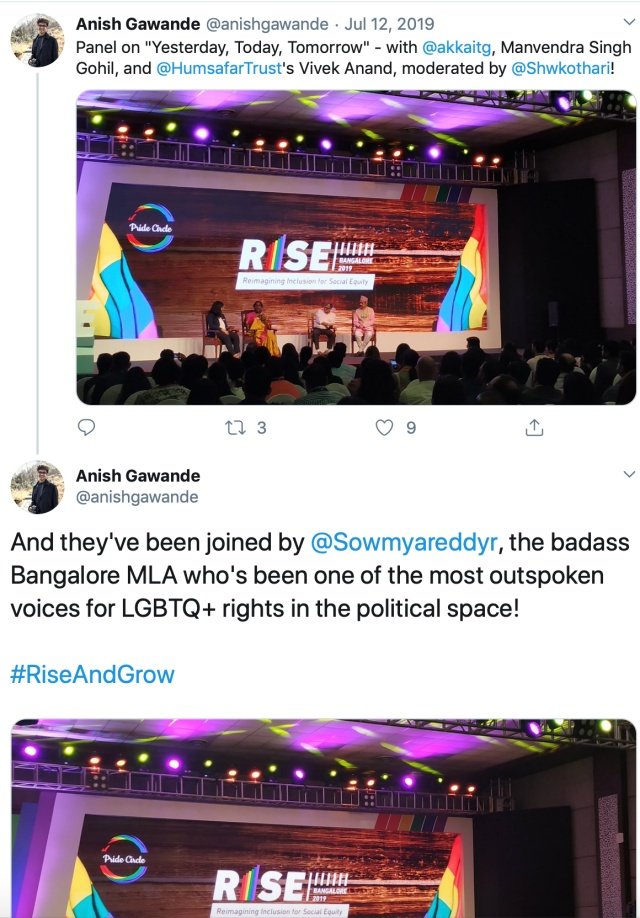Retweet the panel tweet
This screenshot has height=918, width=640.
click(x=234, y=427)
